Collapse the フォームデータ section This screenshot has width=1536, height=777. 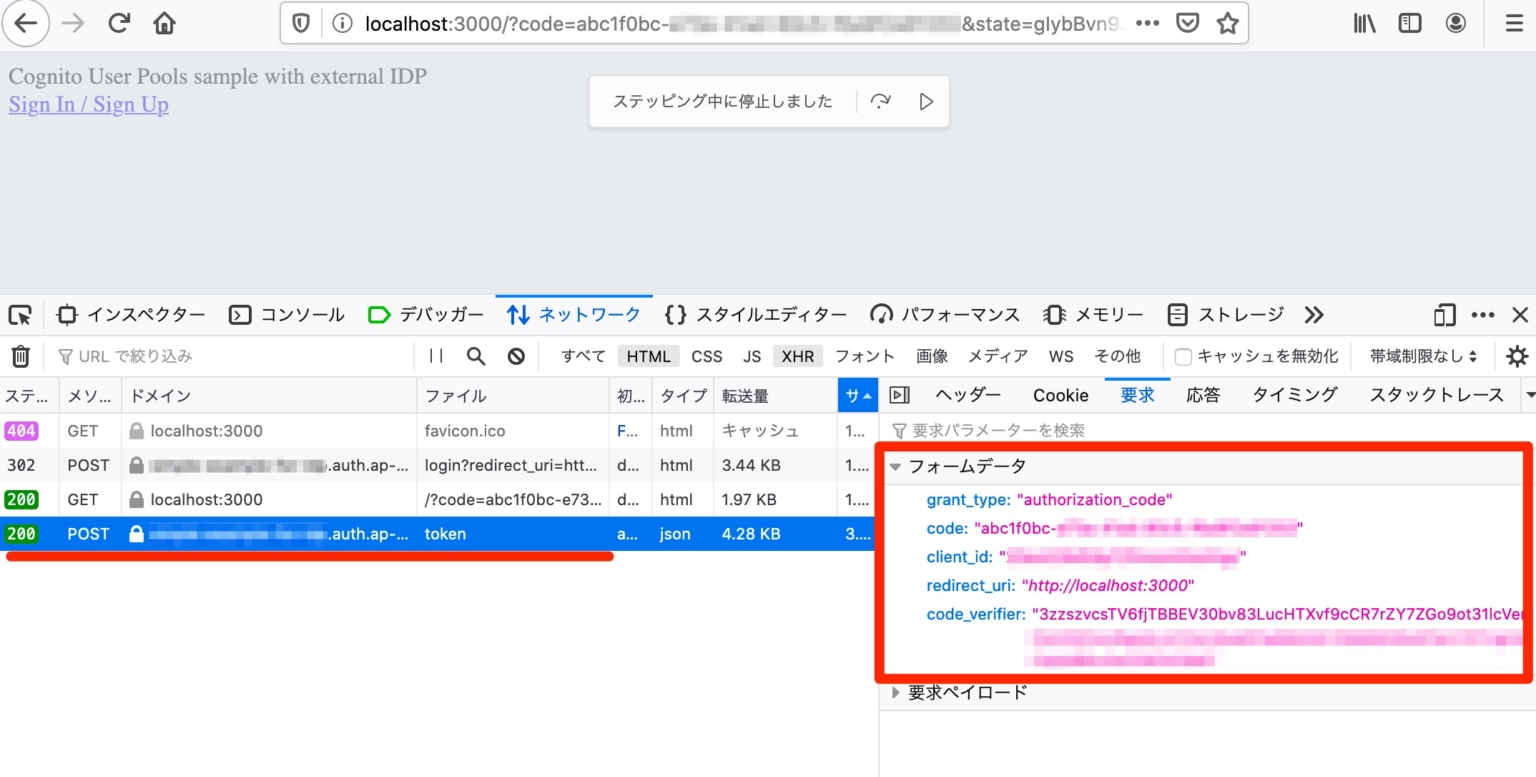coord(895,465)
